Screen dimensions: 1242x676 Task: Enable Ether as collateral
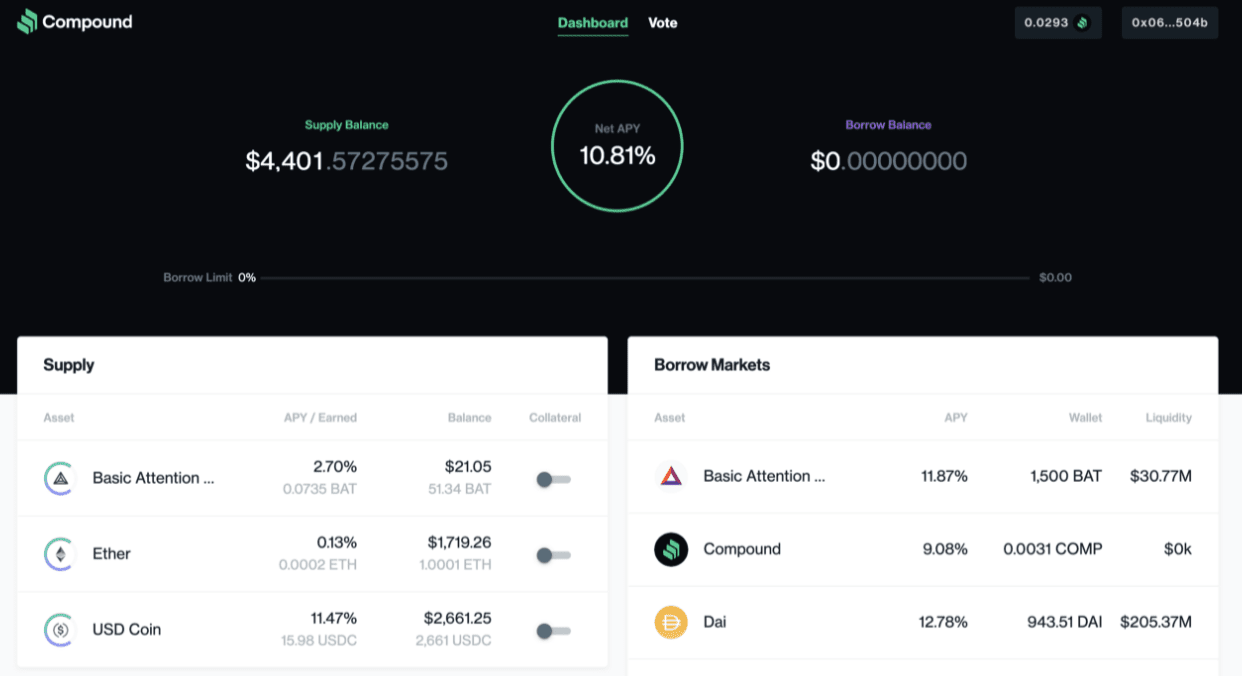pyautogui.click(x=553, y=555)
